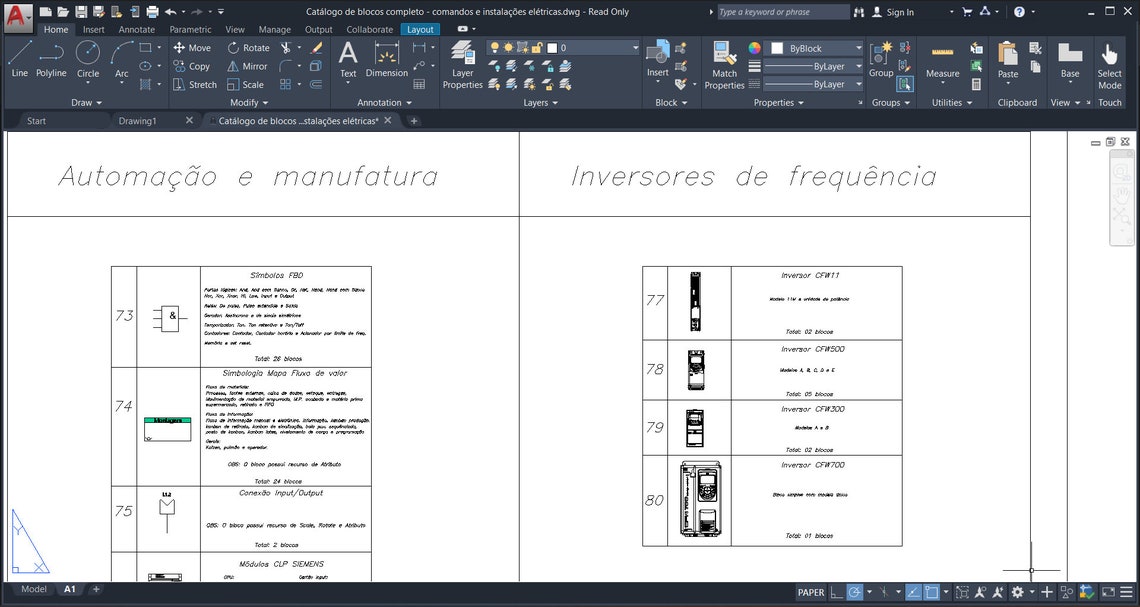Select the Arc tool
1140x607 pixels.
[x=122, y=62]
